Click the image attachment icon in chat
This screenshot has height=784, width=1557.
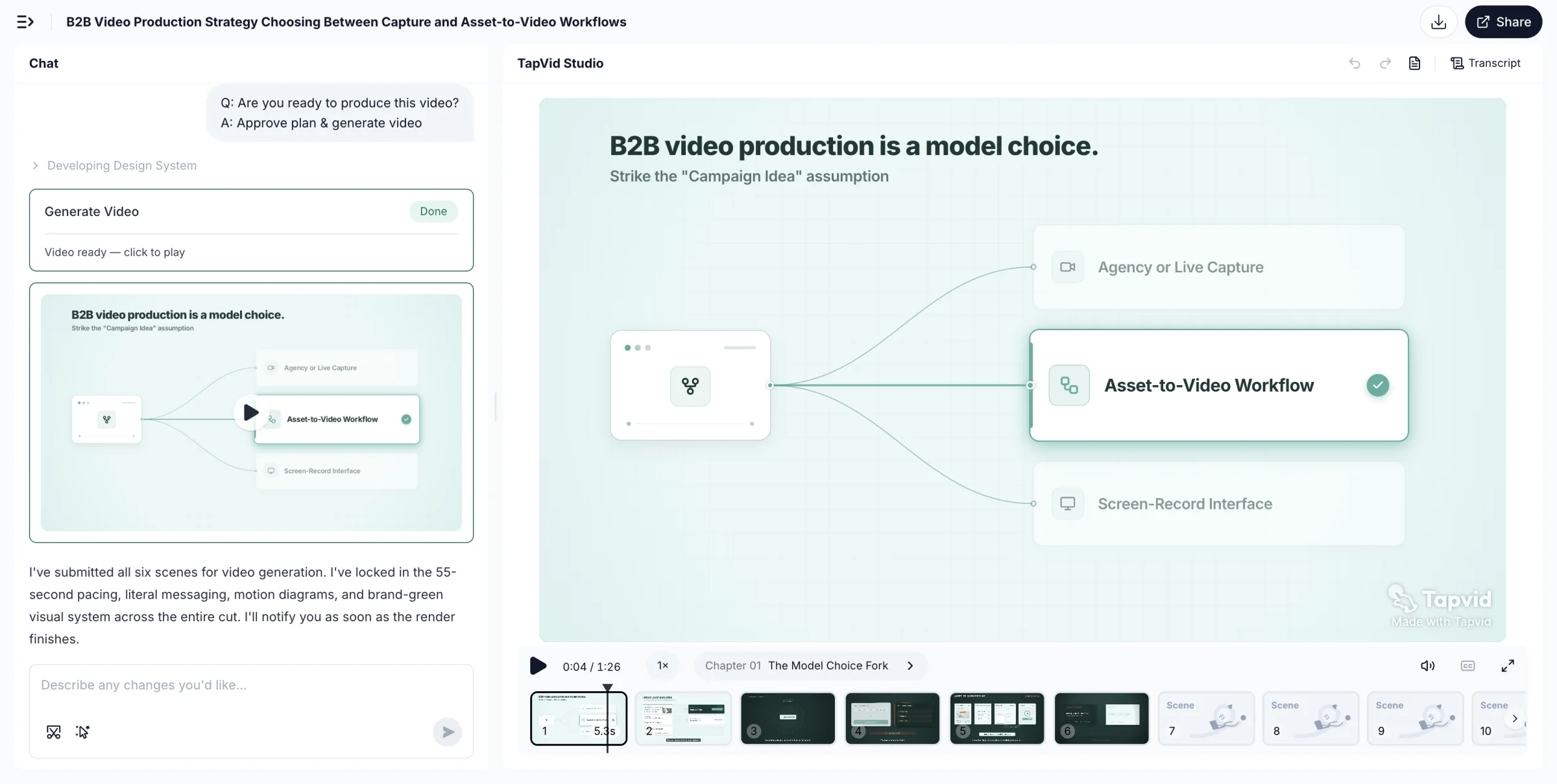click(x=54, y=732)
